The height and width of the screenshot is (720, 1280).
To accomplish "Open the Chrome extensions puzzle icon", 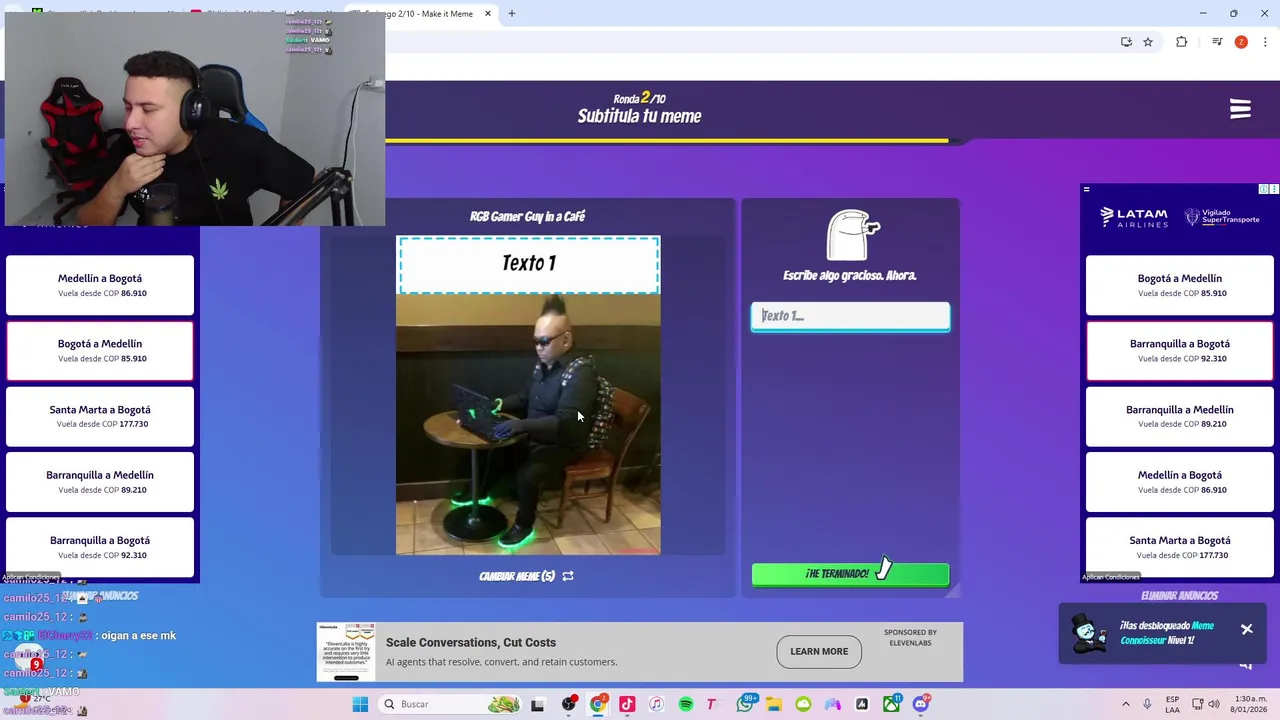I will point(1182,42).
